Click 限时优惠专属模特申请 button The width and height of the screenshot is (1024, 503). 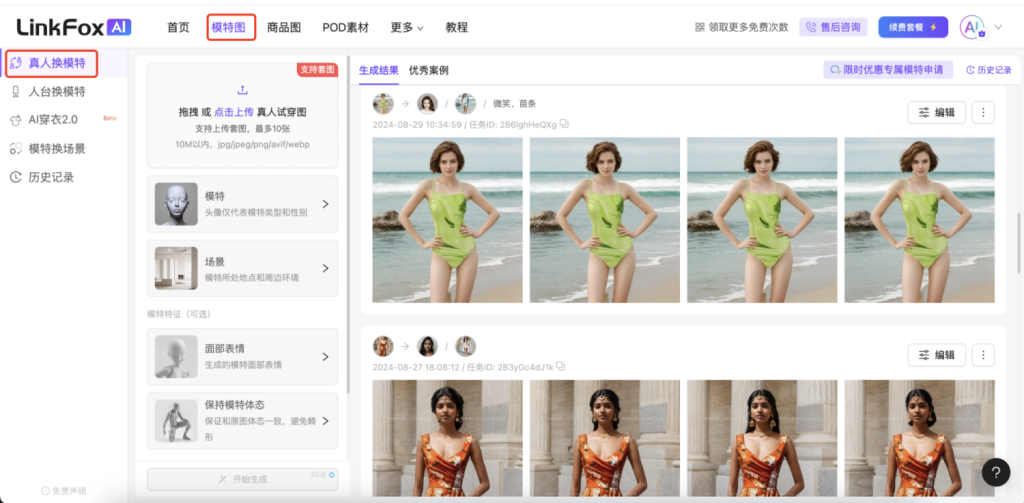(x=888, y=69)
